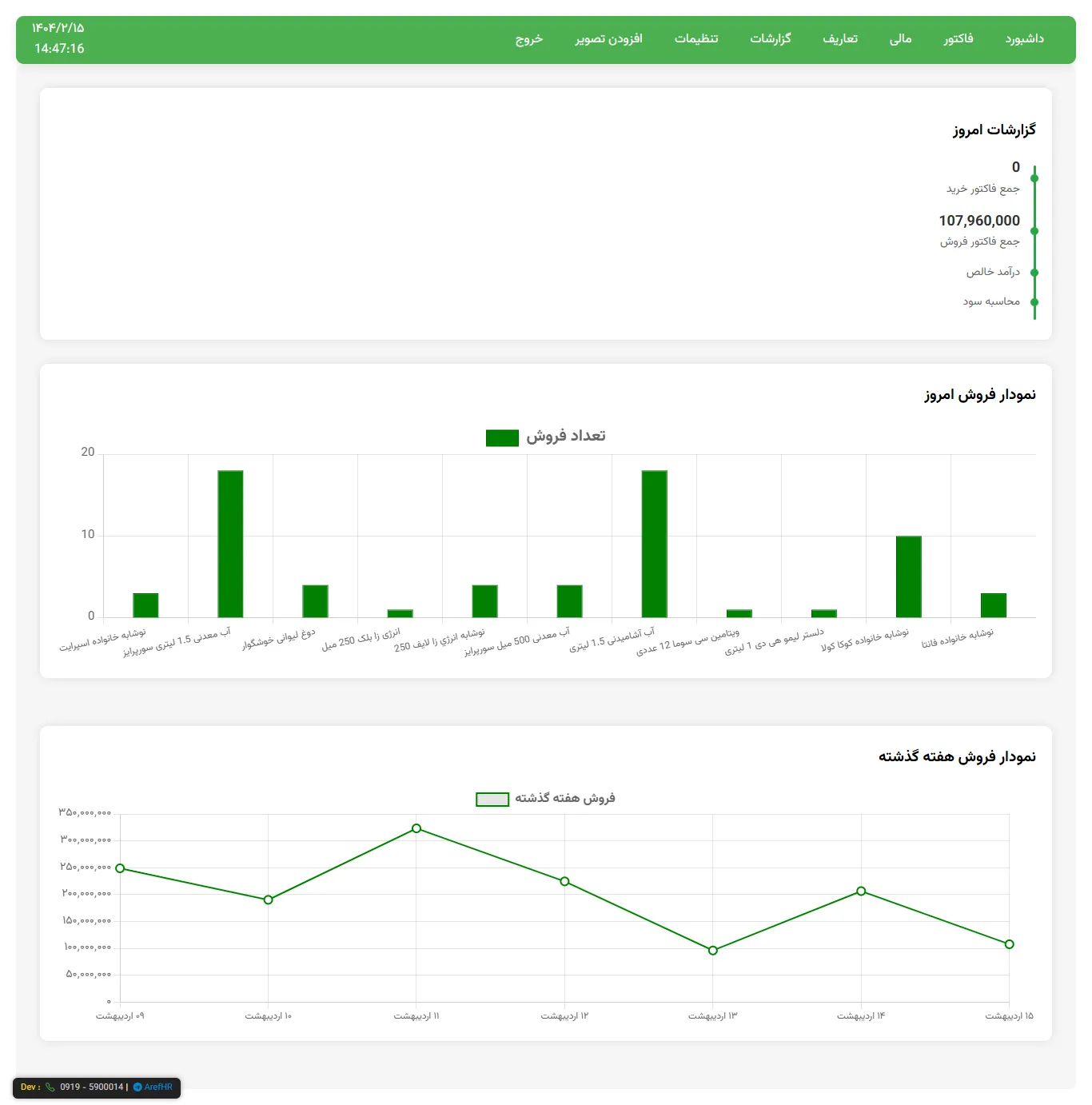The width and height of the screenshot is (1092, 1105).
Task: Click خروج to log out
Action: (x=530, y=38)
